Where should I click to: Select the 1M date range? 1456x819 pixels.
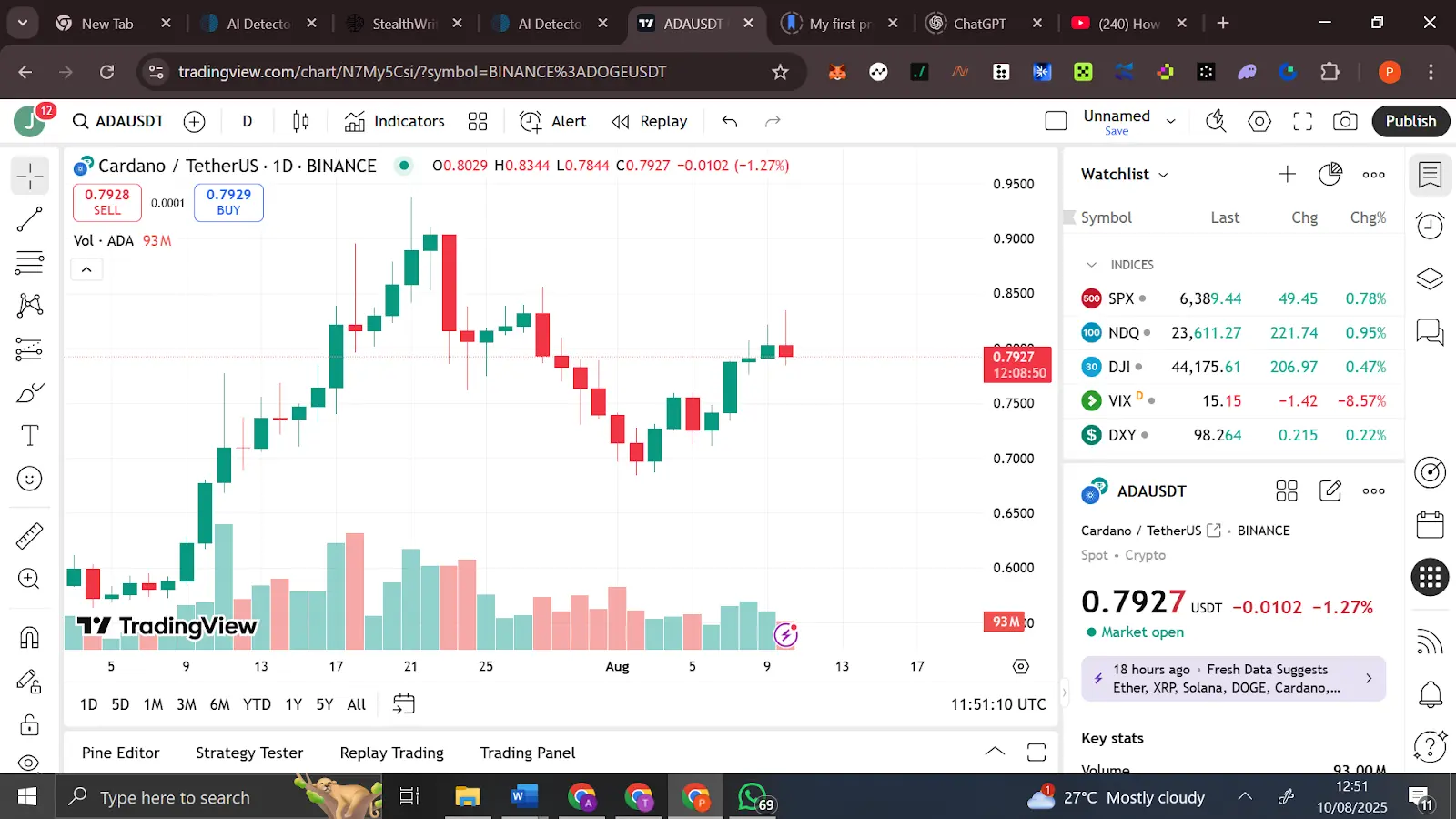coord(154,704)
